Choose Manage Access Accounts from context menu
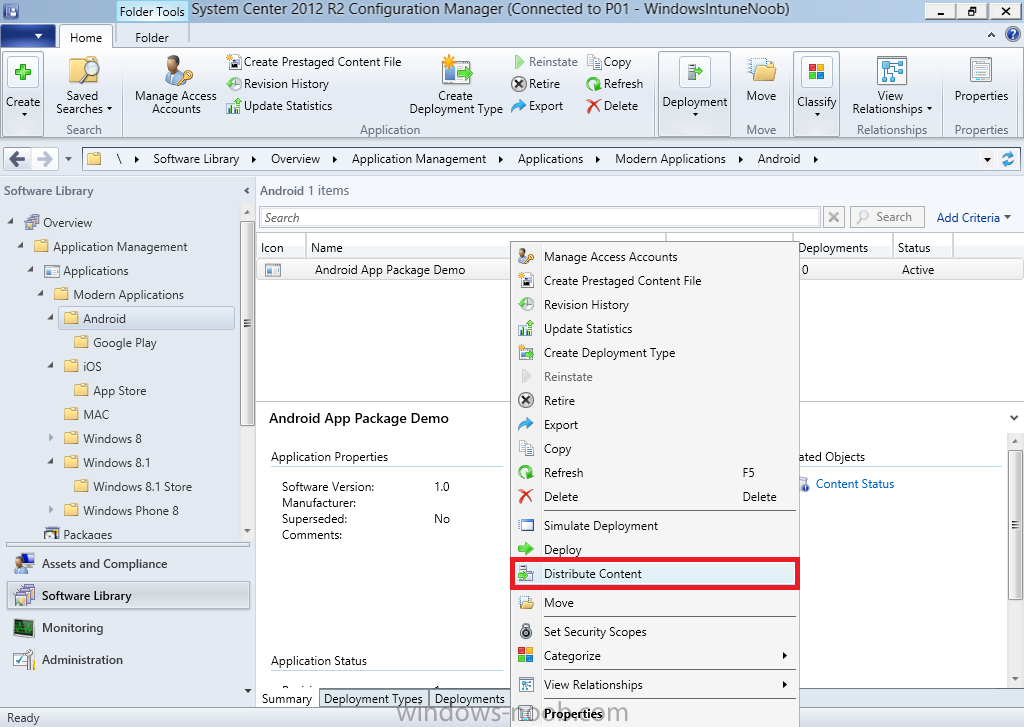1024x727 pixels. click(x=654, y=257)
